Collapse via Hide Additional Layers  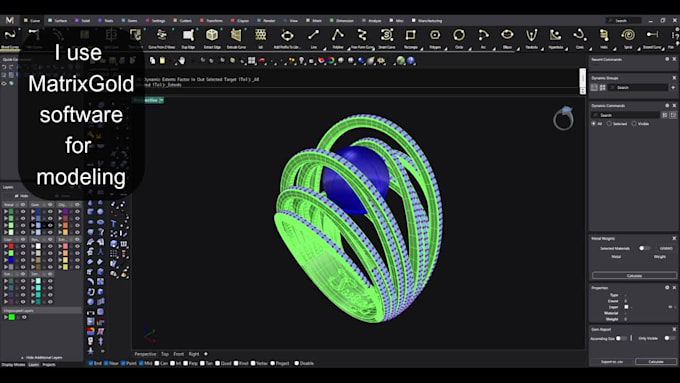[42, 357]
